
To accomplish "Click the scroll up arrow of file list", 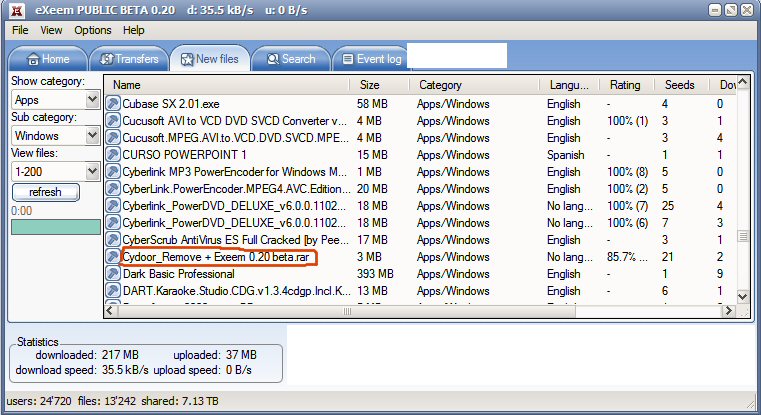I will [x=743, y=82].
